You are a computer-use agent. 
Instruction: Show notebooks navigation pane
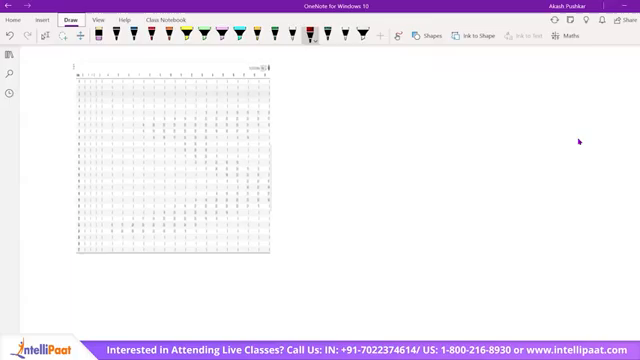9,54
